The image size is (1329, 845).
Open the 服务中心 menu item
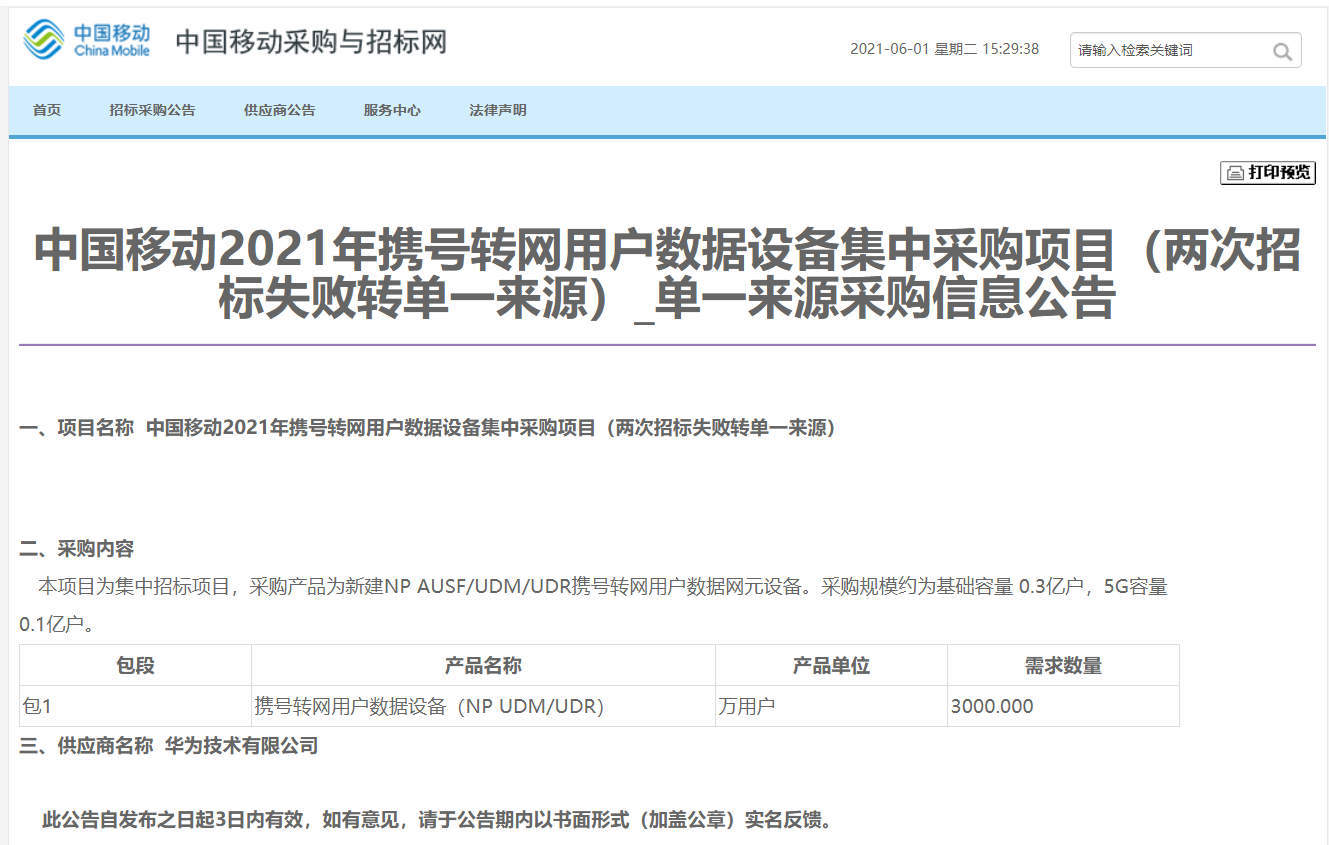point(392,110)
